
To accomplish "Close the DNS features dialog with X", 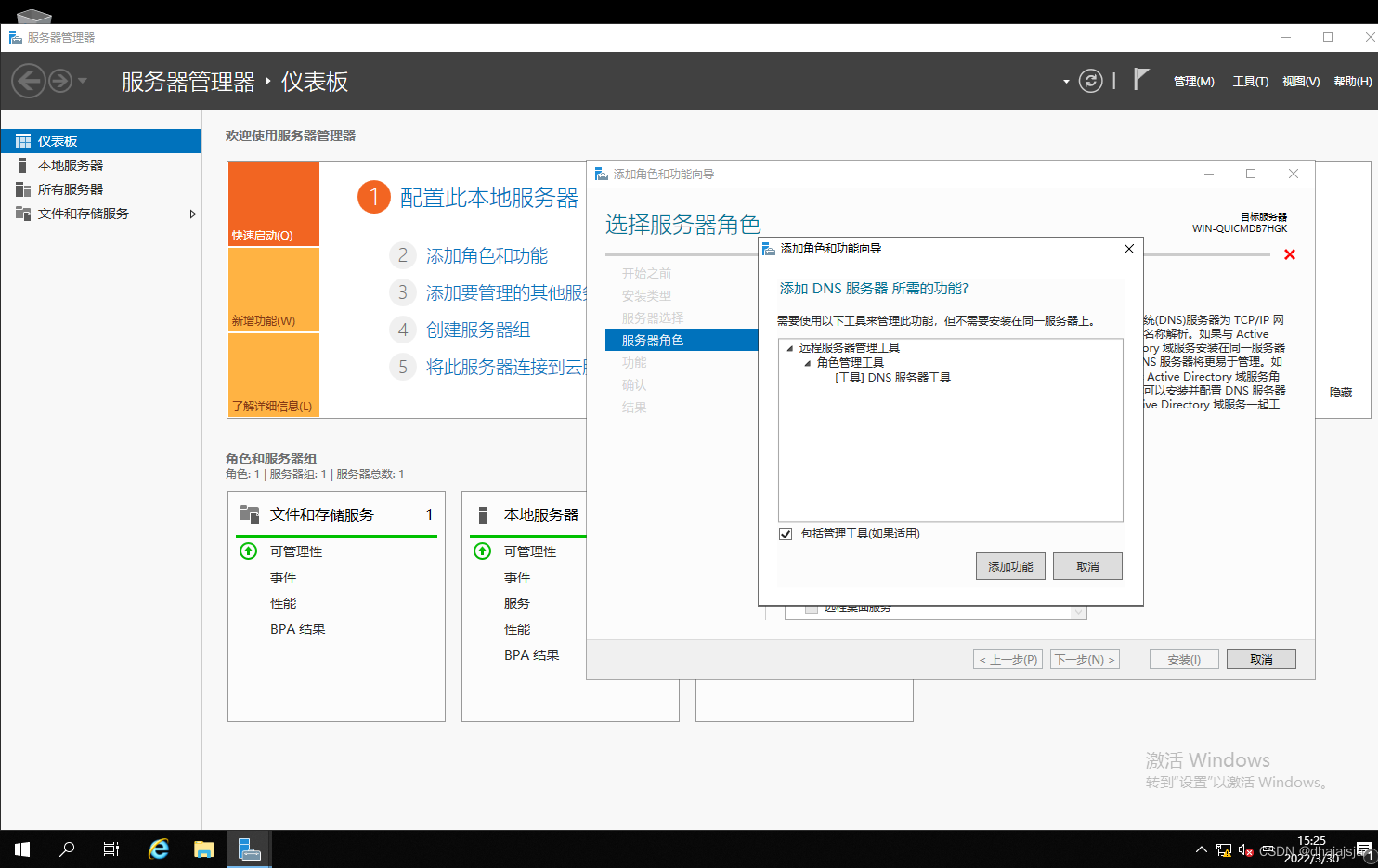I will pyautogui.click(x=1129, y=249).
